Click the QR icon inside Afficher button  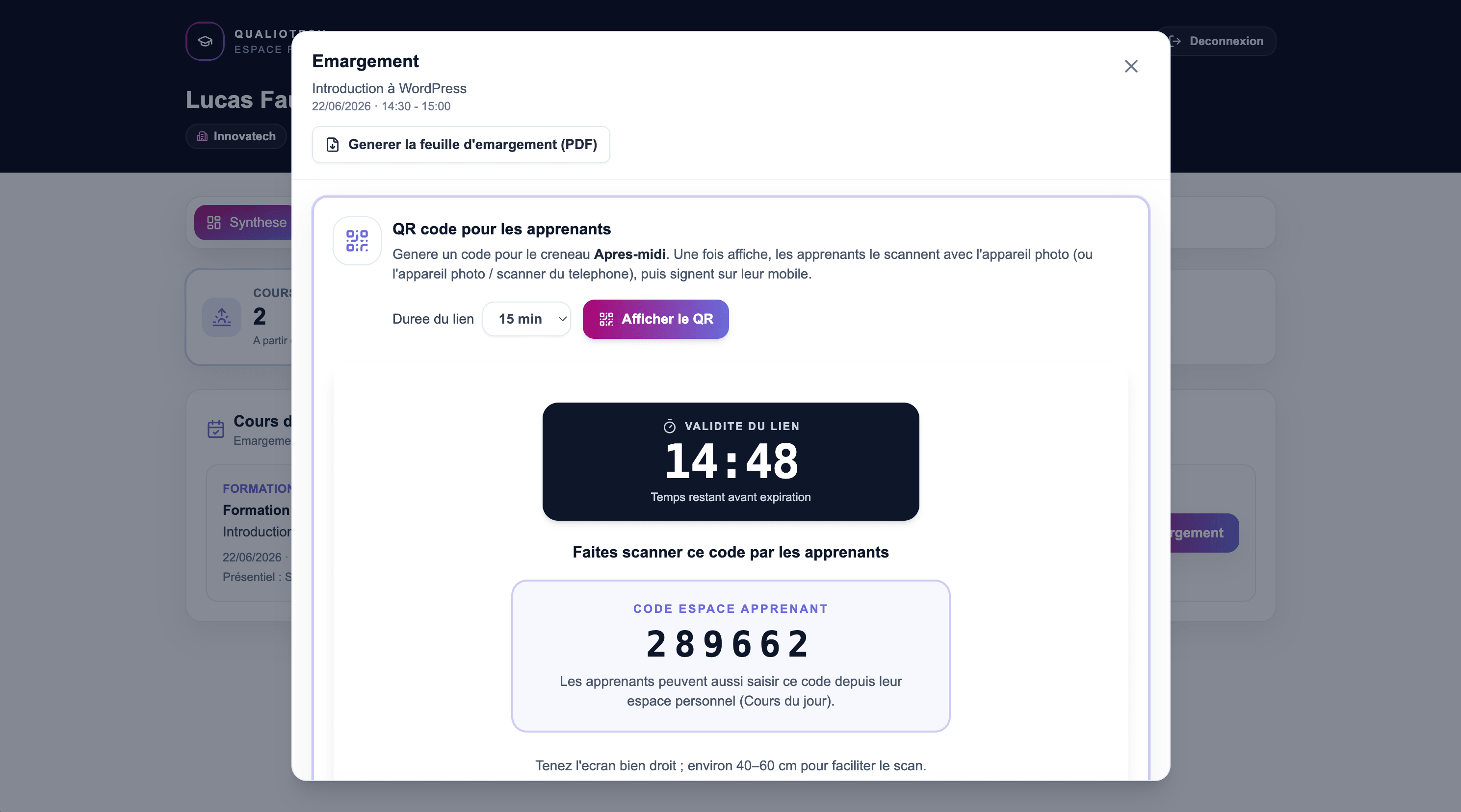[606, 319]
